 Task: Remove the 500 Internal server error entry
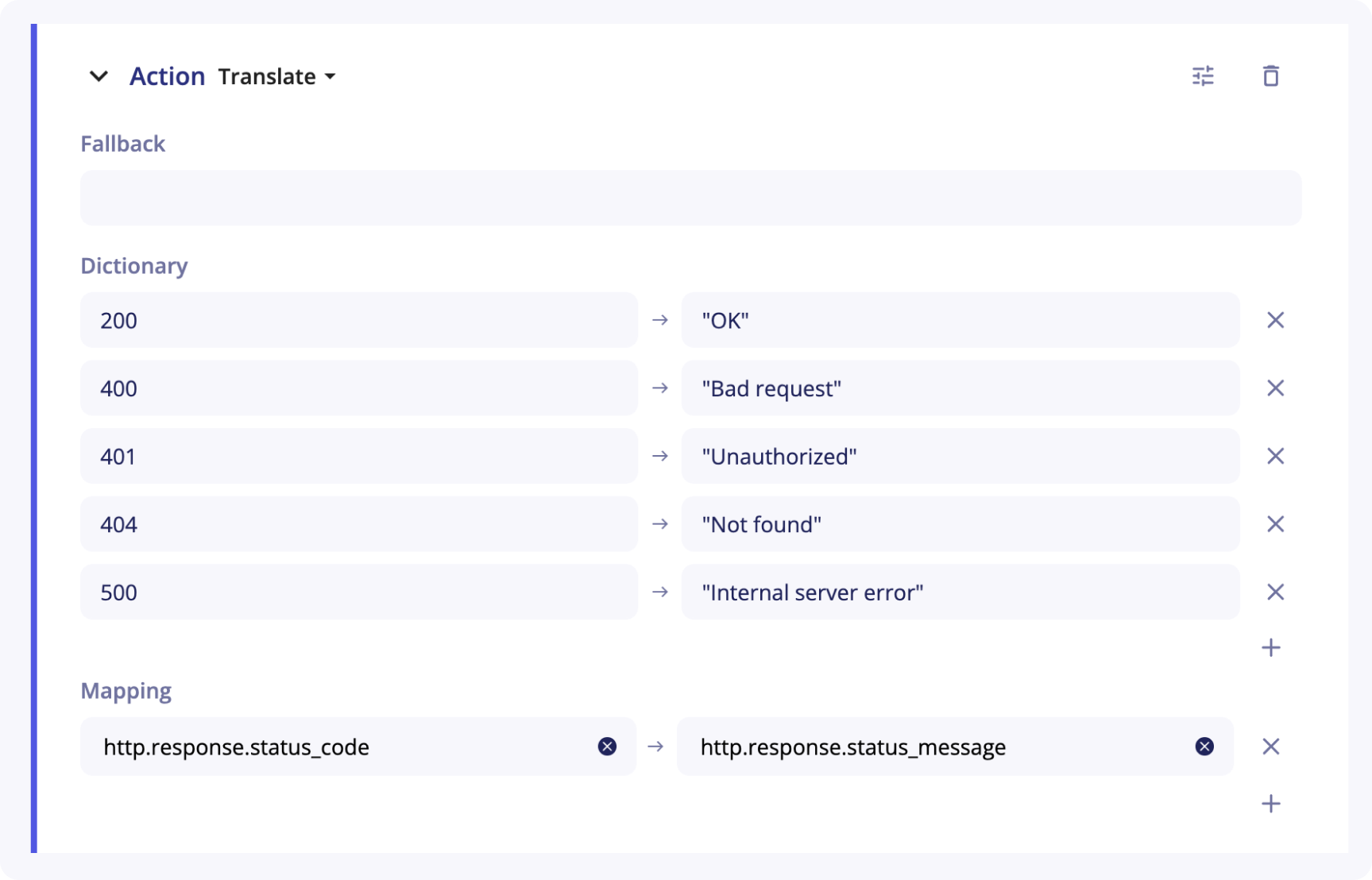pyautogui.click(x=1275, y=592)
